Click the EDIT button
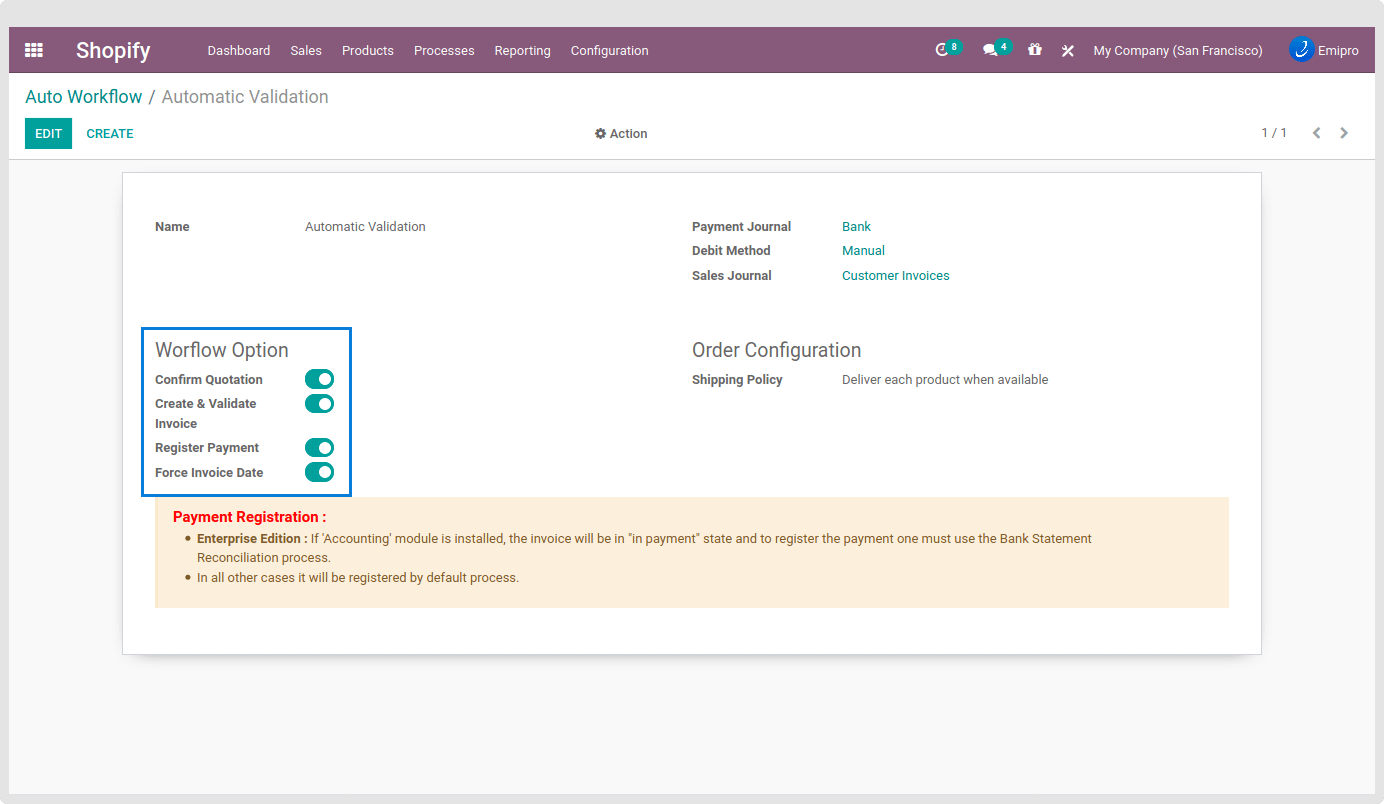The image size is (1384, 804). pyautogui.click(x=48, y=134)
